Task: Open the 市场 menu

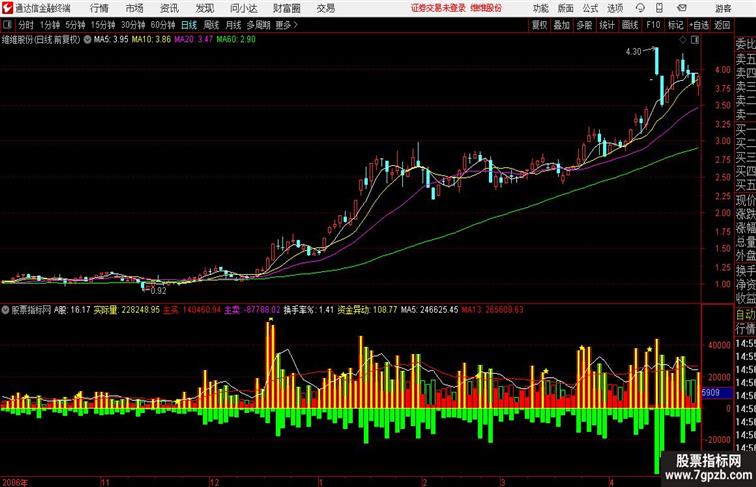Action: [x=135, y=8]
